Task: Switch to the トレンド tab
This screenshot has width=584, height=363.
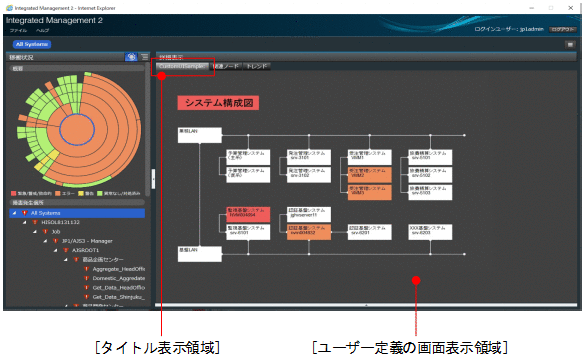Action: [257, 66]
